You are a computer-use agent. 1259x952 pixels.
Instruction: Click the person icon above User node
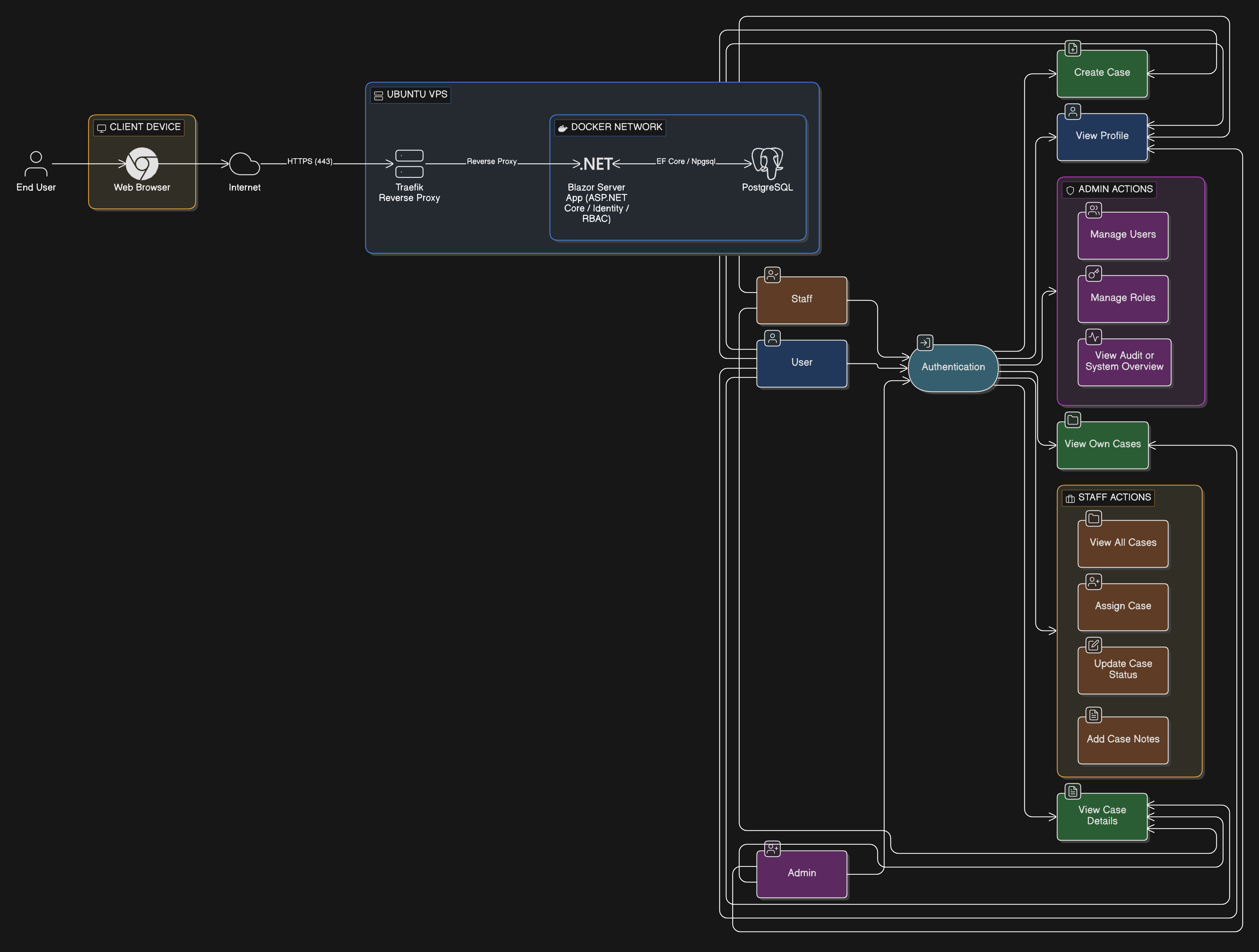(773, 338)
